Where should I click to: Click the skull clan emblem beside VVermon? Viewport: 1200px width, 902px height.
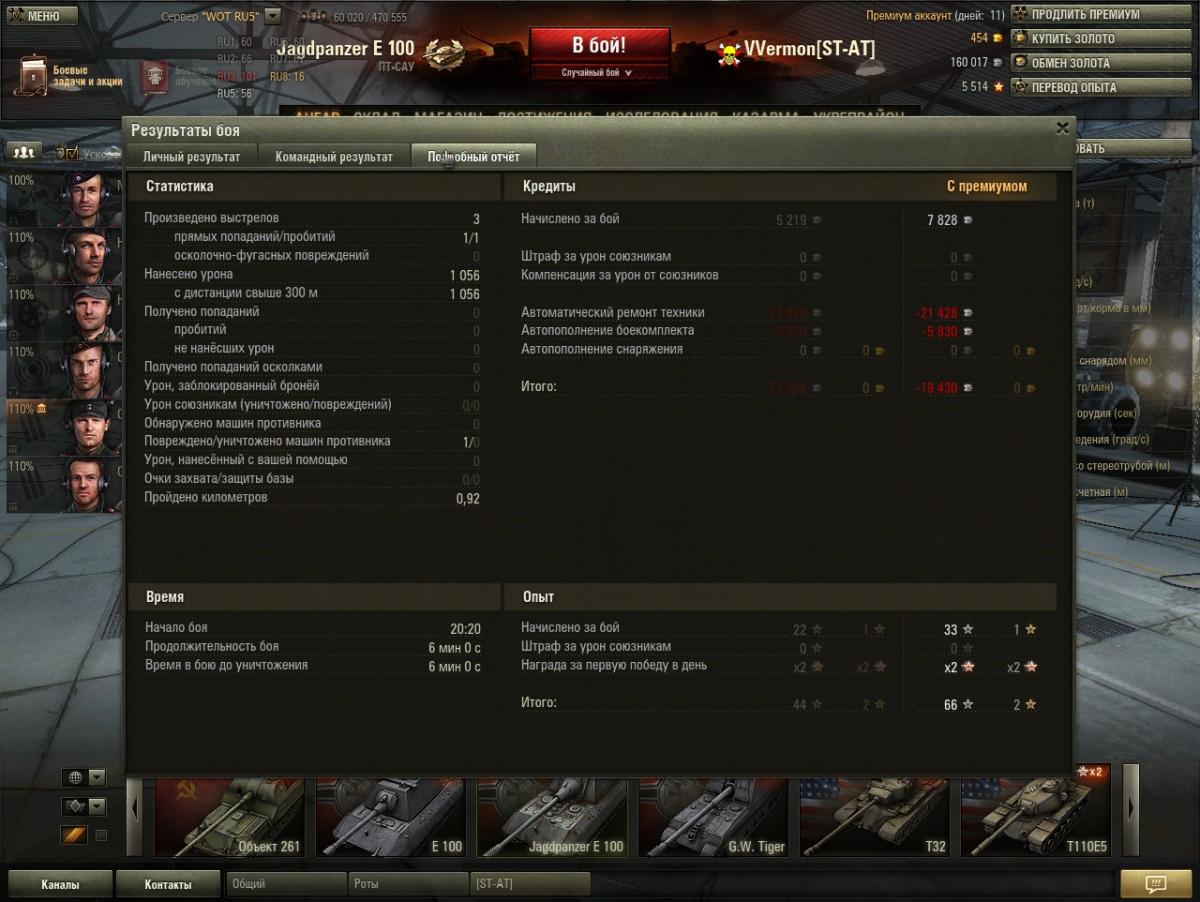tap(729, 53)
